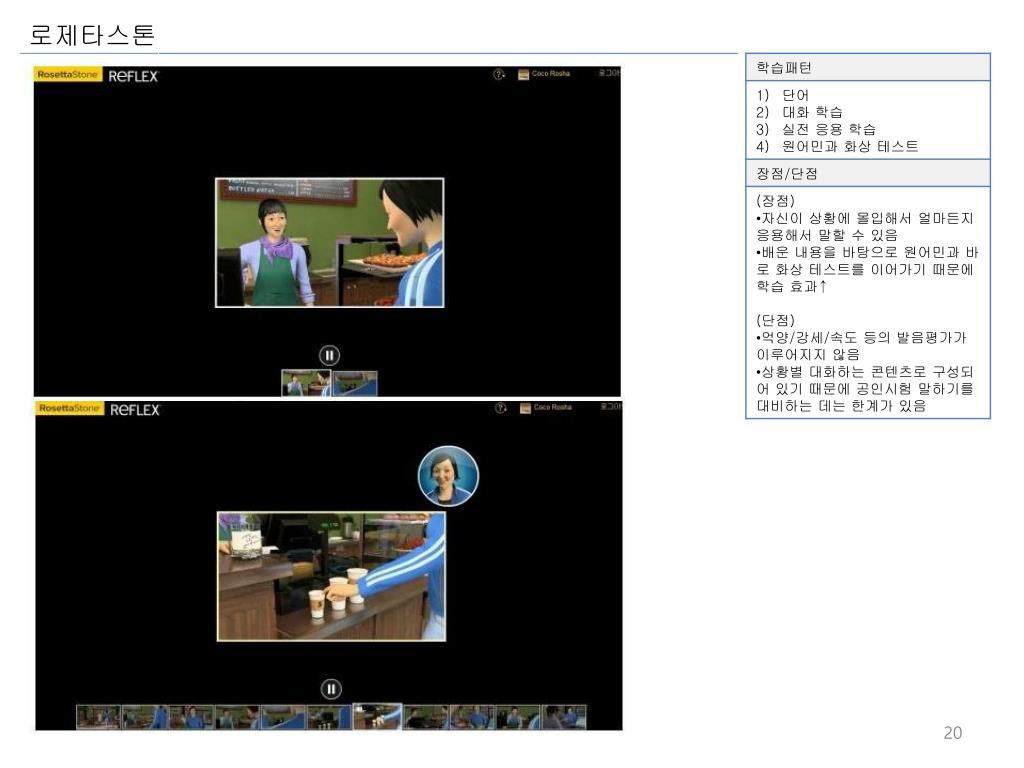Select last thumbnail in lower screen filmstrip
This screenshot has height=768, width=1024.
pos(564,716)
